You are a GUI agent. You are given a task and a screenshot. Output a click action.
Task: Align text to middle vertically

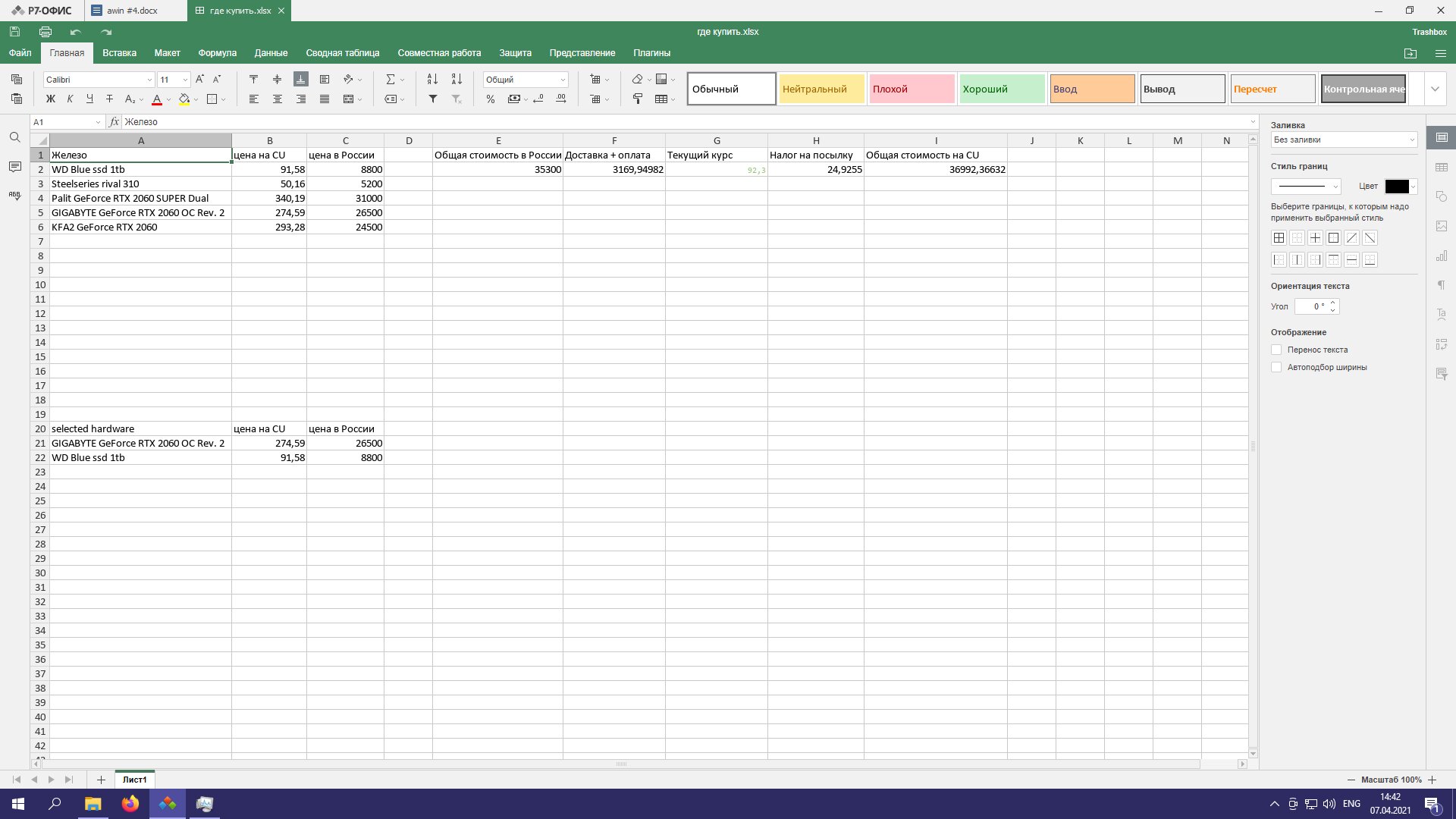(278, 80)
